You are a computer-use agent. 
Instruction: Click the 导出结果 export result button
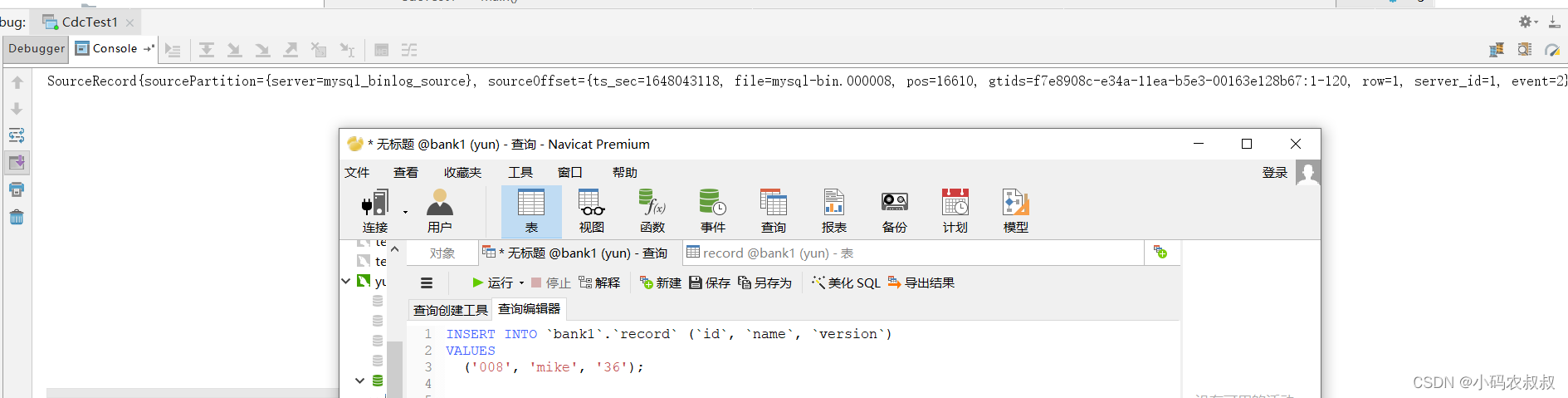pyautogui.click(x=921, y=283)
